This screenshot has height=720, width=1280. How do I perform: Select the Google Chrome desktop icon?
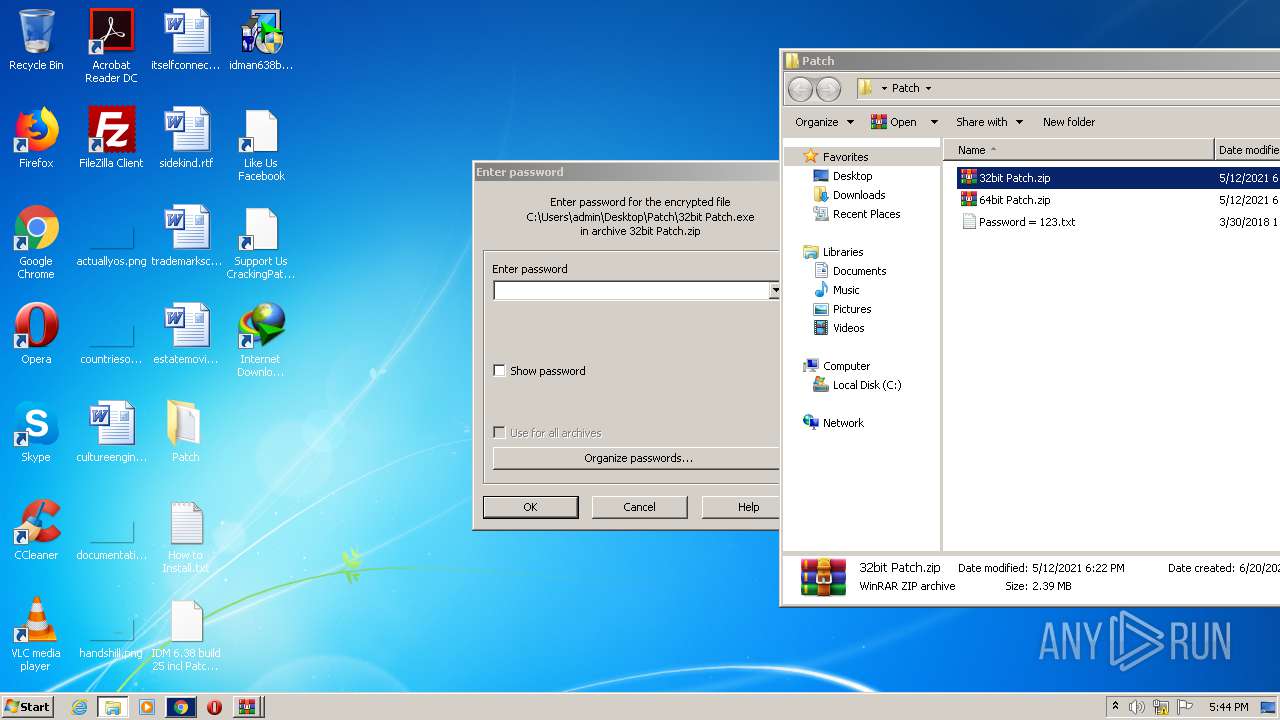pyautogui.click(x=36, y=242)
